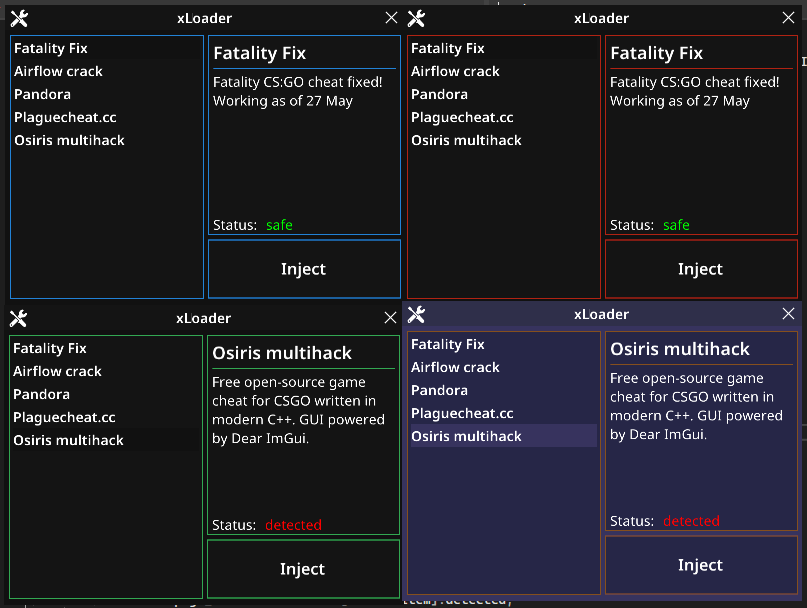Select Osiris multihack in red-bordered list
The width and height of the screenshot is (807, 608).
[x=503, y=141]
